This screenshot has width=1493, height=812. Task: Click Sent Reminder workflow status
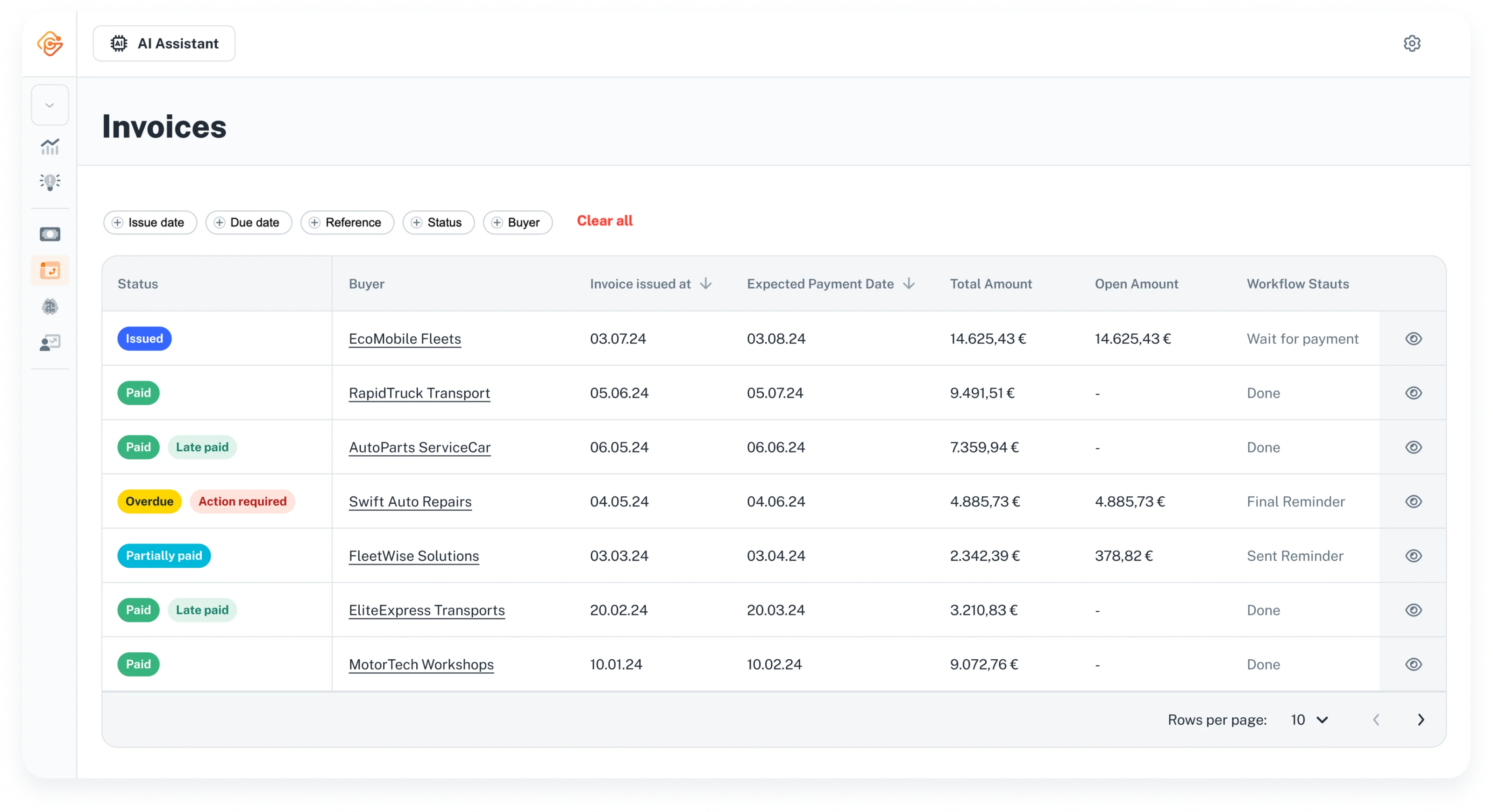tap(1295, 556)
